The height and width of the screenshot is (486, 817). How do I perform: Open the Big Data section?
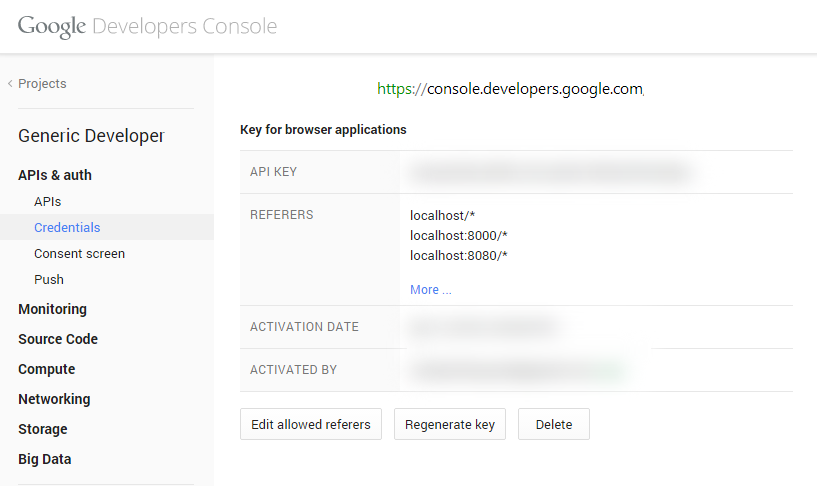coord(45,459)
